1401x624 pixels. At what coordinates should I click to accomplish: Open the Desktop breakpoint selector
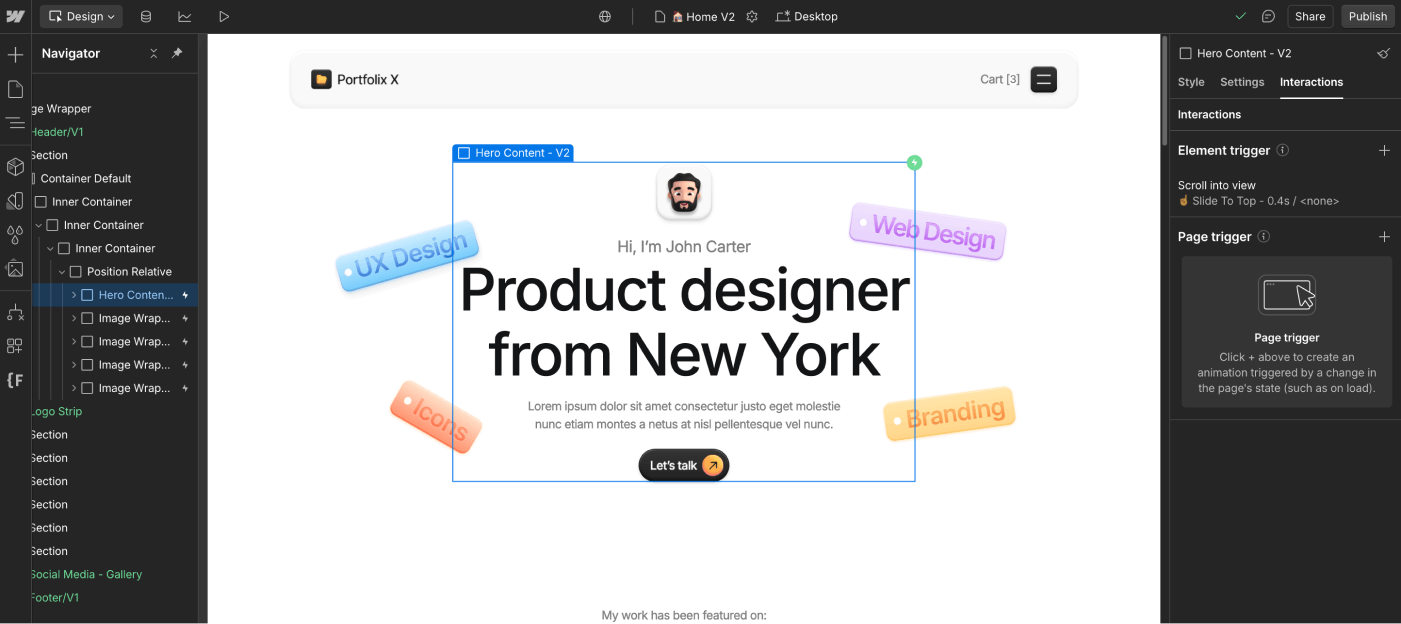coord(807,16)
